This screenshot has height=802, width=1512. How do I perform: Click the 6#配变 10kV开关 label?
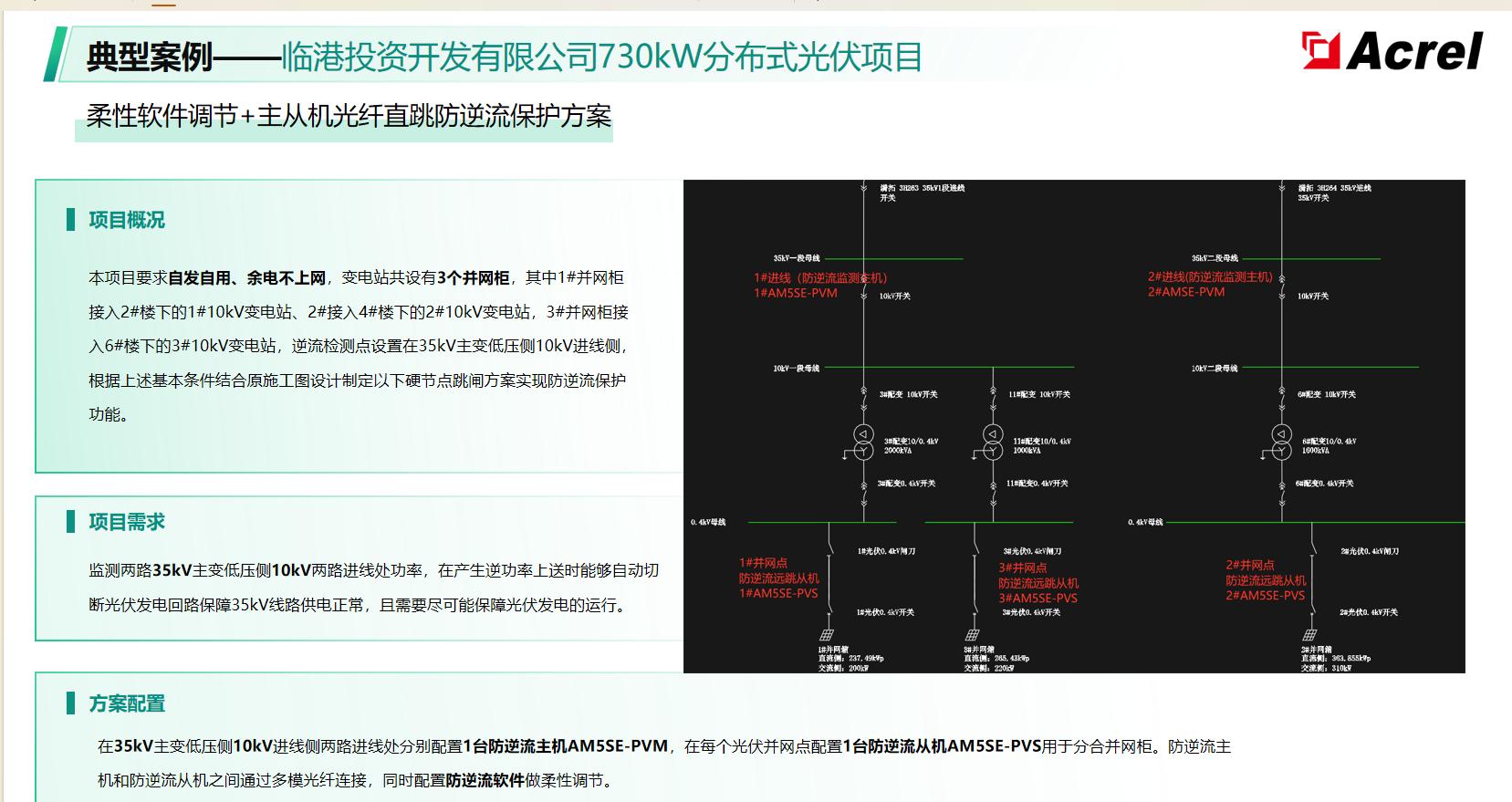click(x=1327, y=394)
